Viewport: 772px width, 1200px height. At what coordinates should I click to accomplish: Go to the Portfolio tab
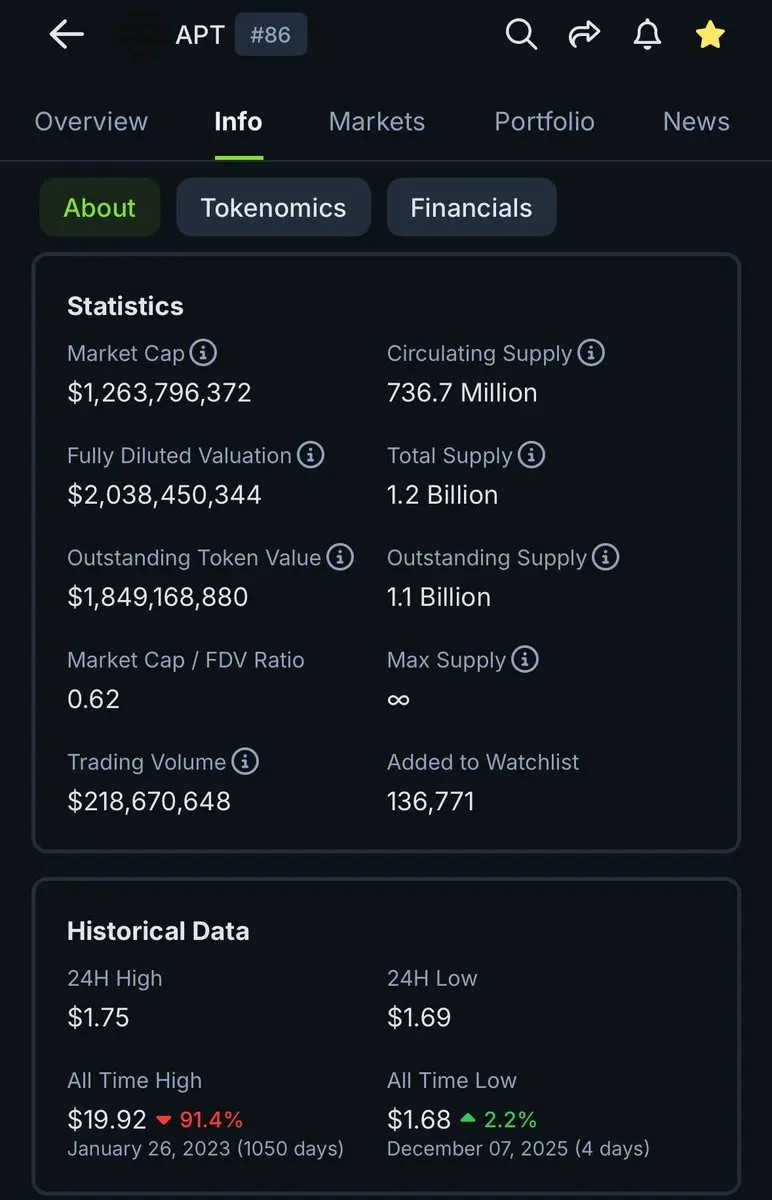click(544, 122)
